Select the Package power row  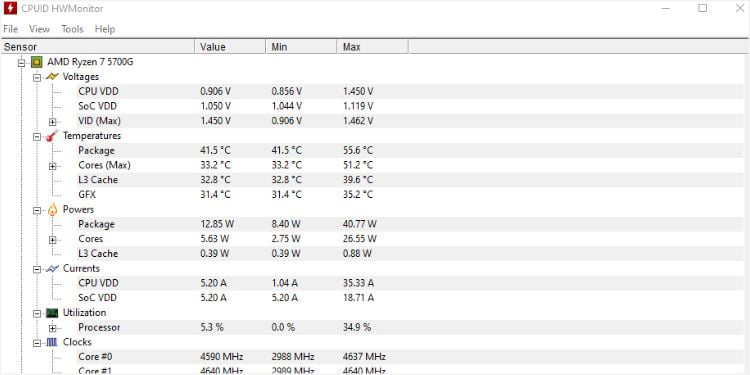pos(410,224)
